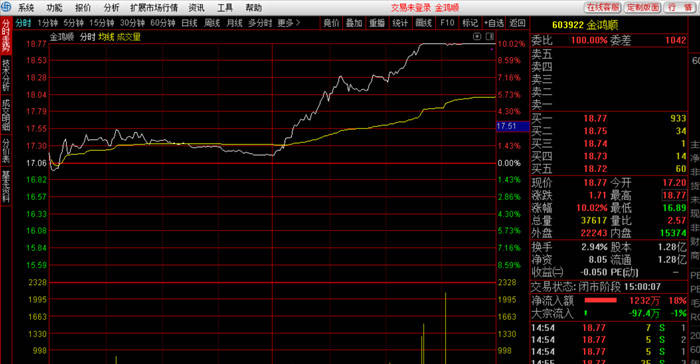The height and width of the screenshot is (364, 700).
Task: Select the 技术分析 vertical side tab
Action: pos(6,75)
